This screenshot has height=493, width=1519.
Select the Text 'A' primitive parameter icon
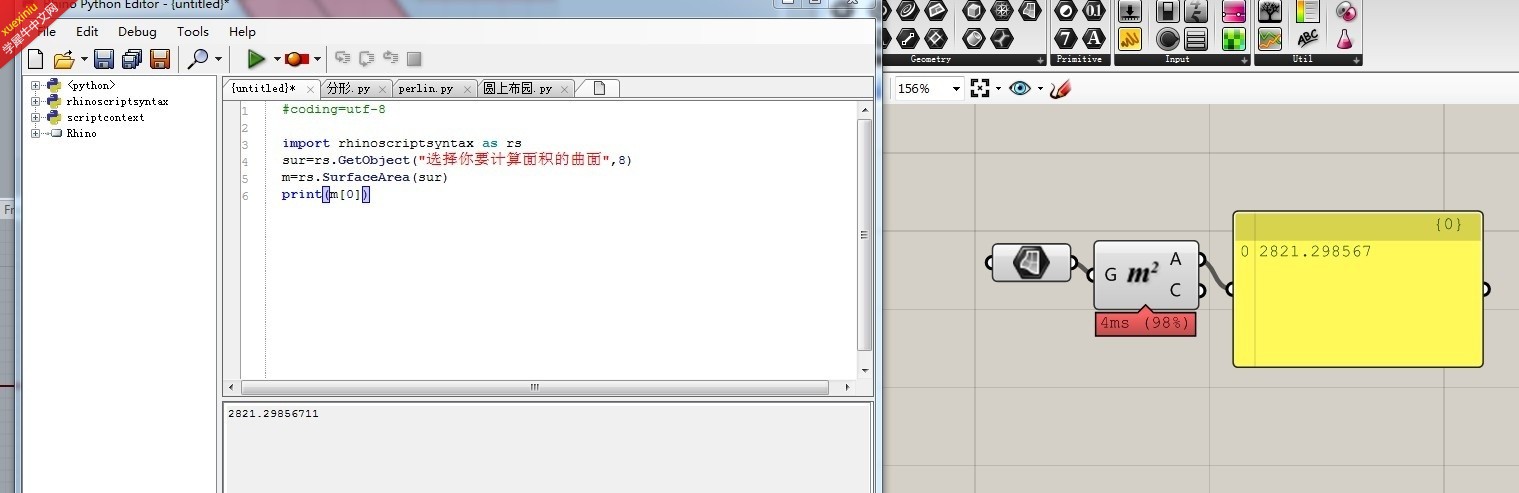[x=1094, y=38]
